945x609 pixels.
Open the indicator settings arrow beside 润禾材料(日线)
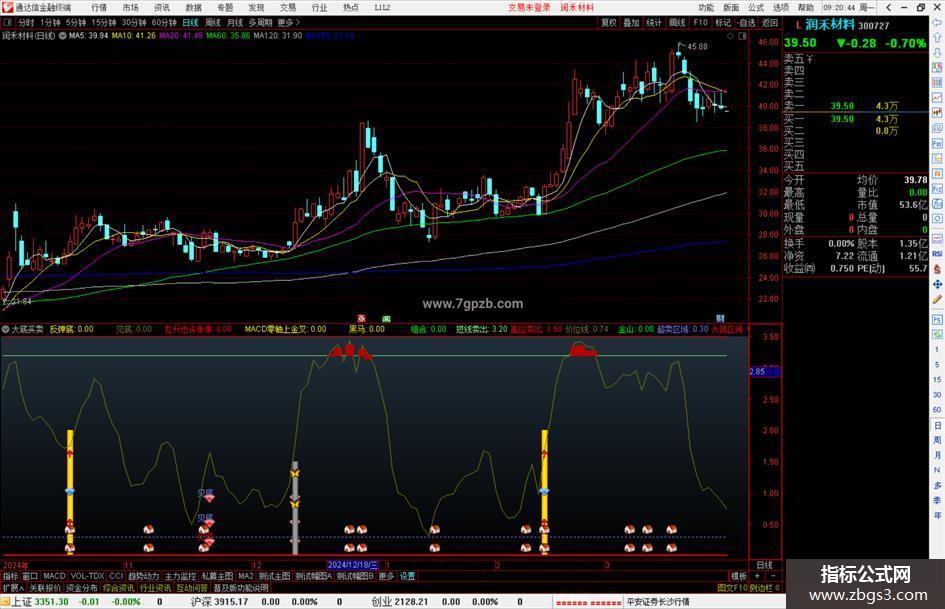tap(62, 36)
